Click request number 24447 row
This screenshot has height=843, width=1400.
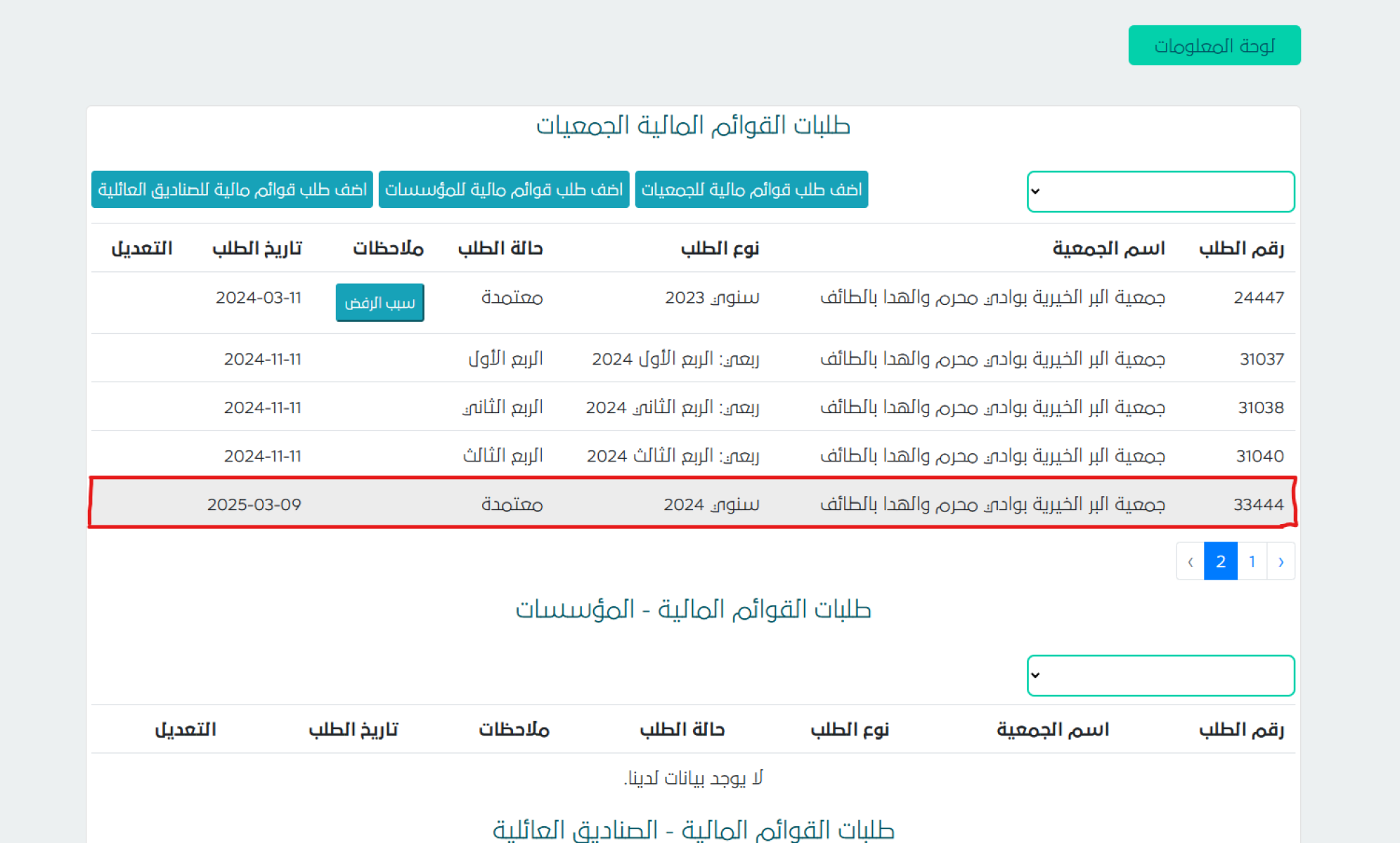tap(1258, 298)
